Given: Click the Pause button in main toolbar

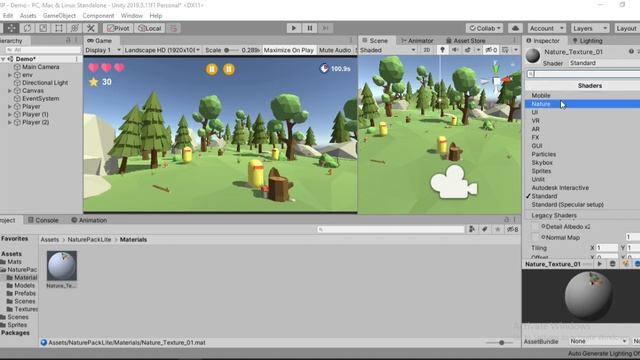Looking at the screenshot, I should pos(310,28).
